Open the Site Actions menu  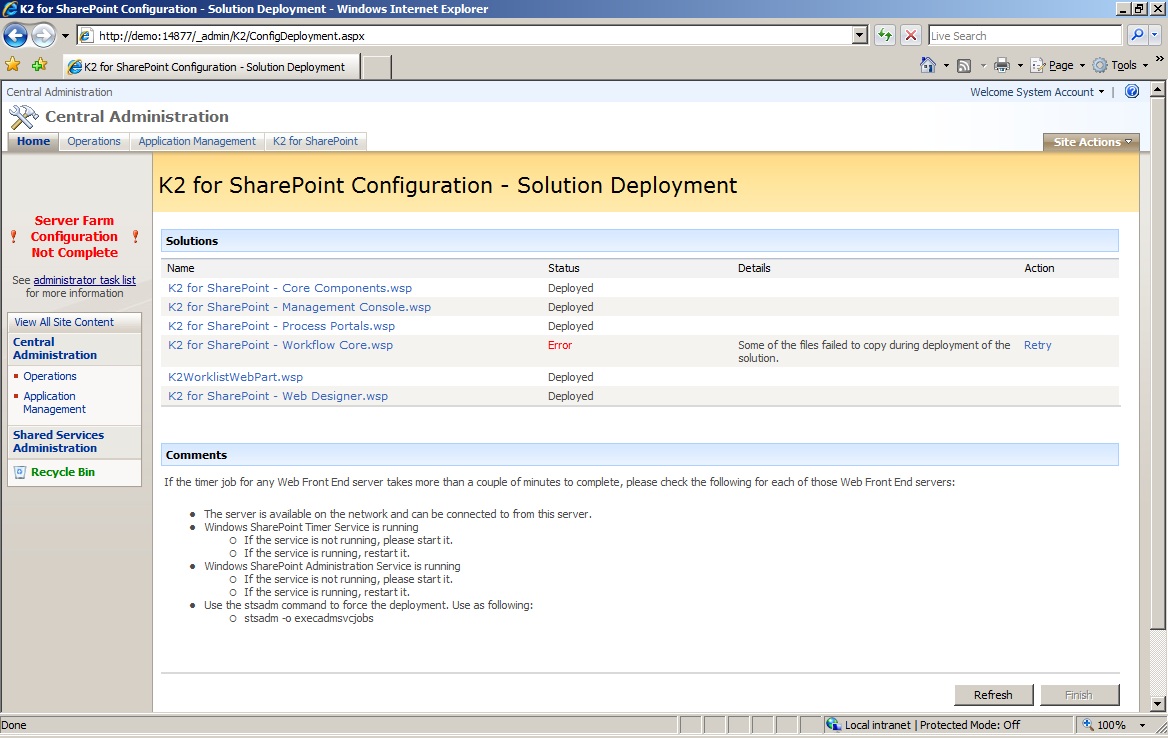coord(1091,142)
